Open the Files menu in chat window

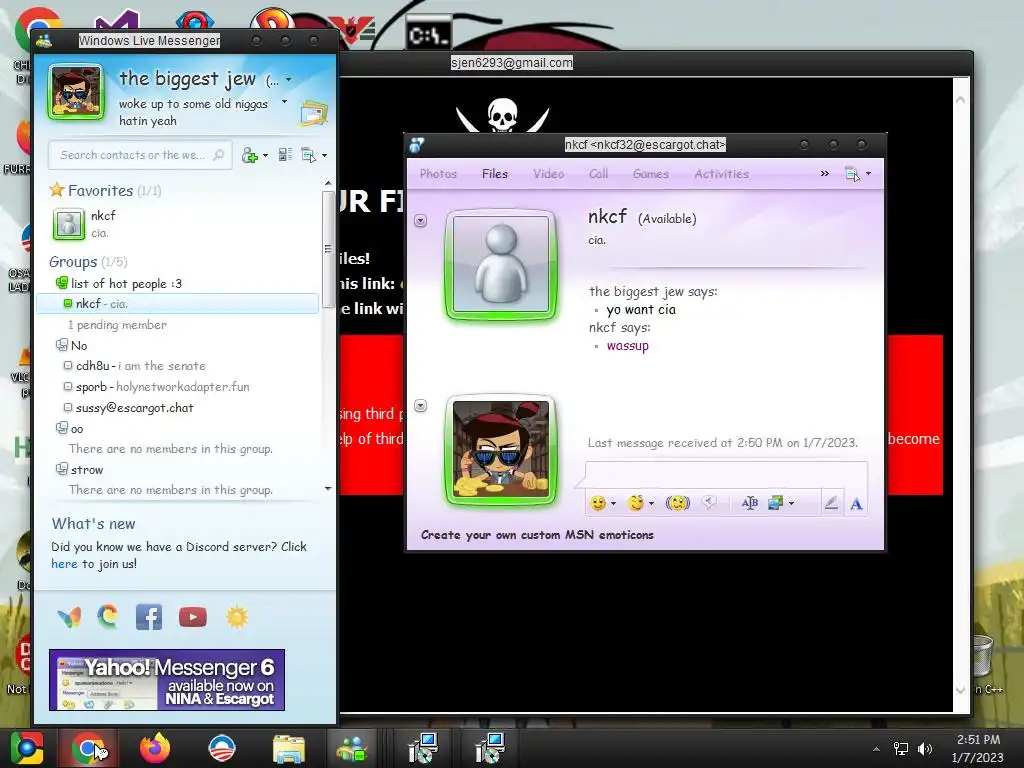[x=494, y=174]
